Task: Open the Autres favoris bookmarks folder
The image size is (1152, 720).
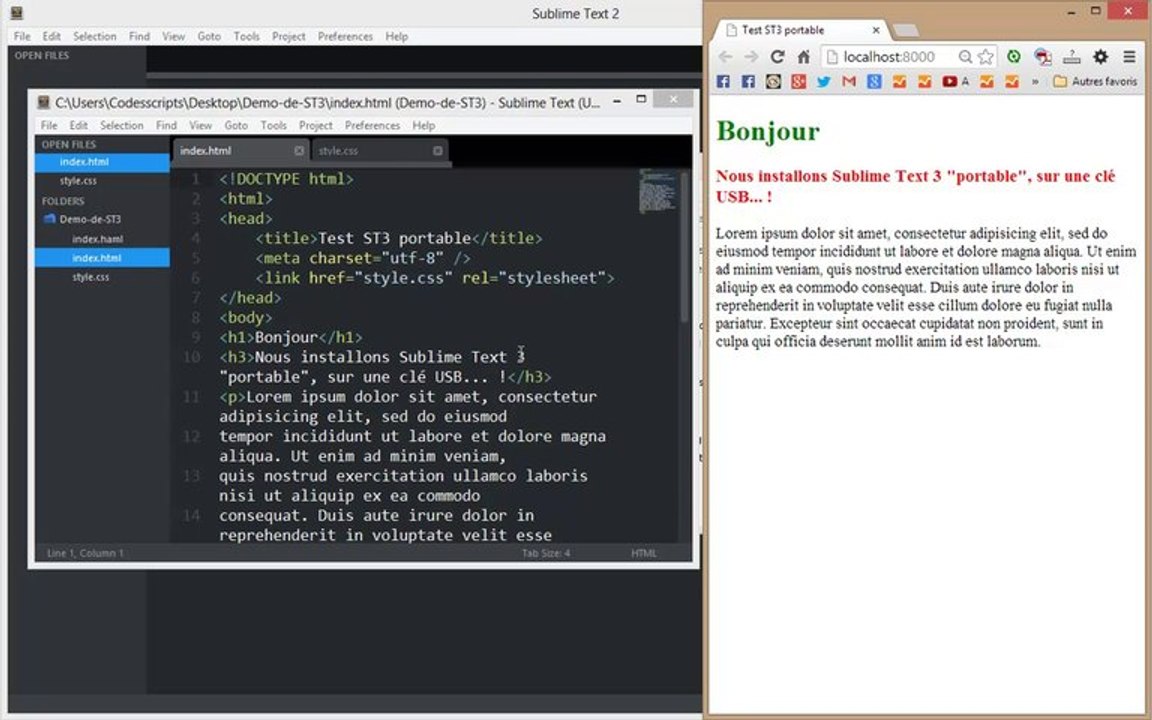Action: (x=1095, y=82)
